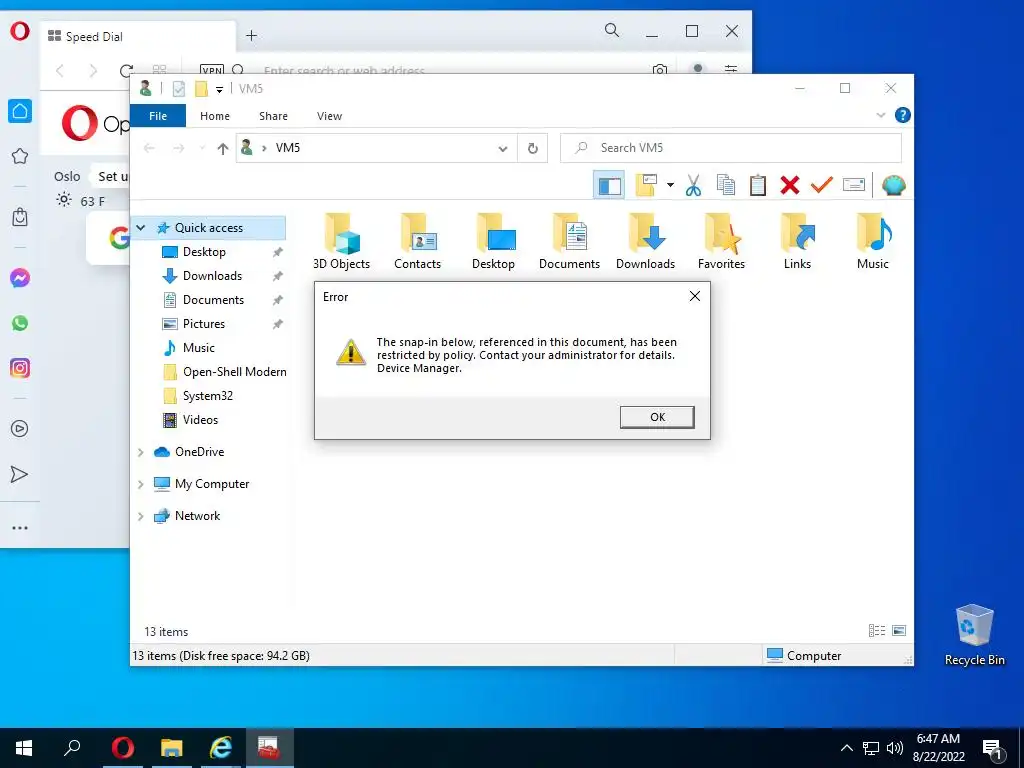Click the Explorer Forward arrow
The image size is (1024, 768).
(178, 149)
